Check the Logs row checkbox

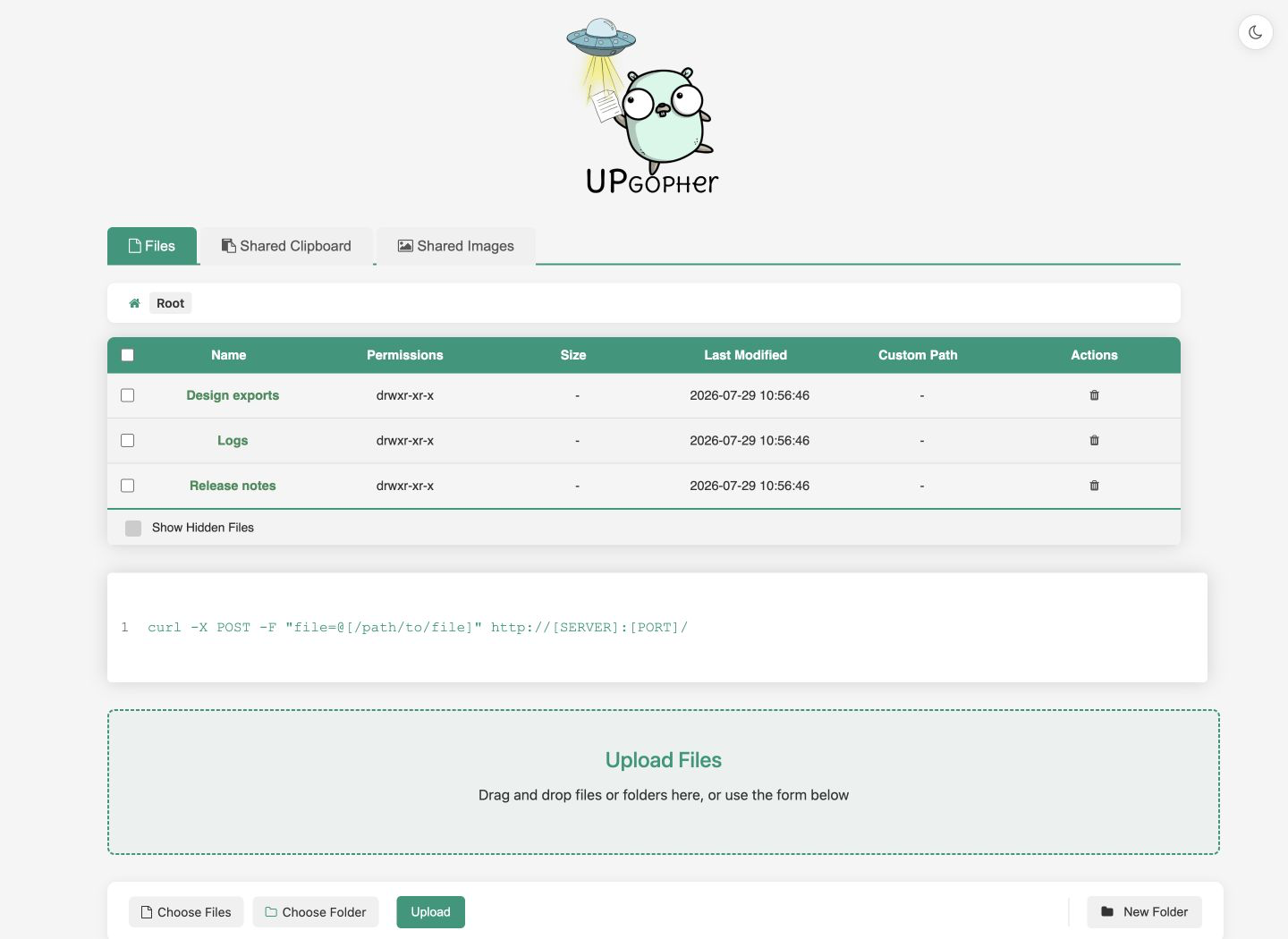(127, 440)
